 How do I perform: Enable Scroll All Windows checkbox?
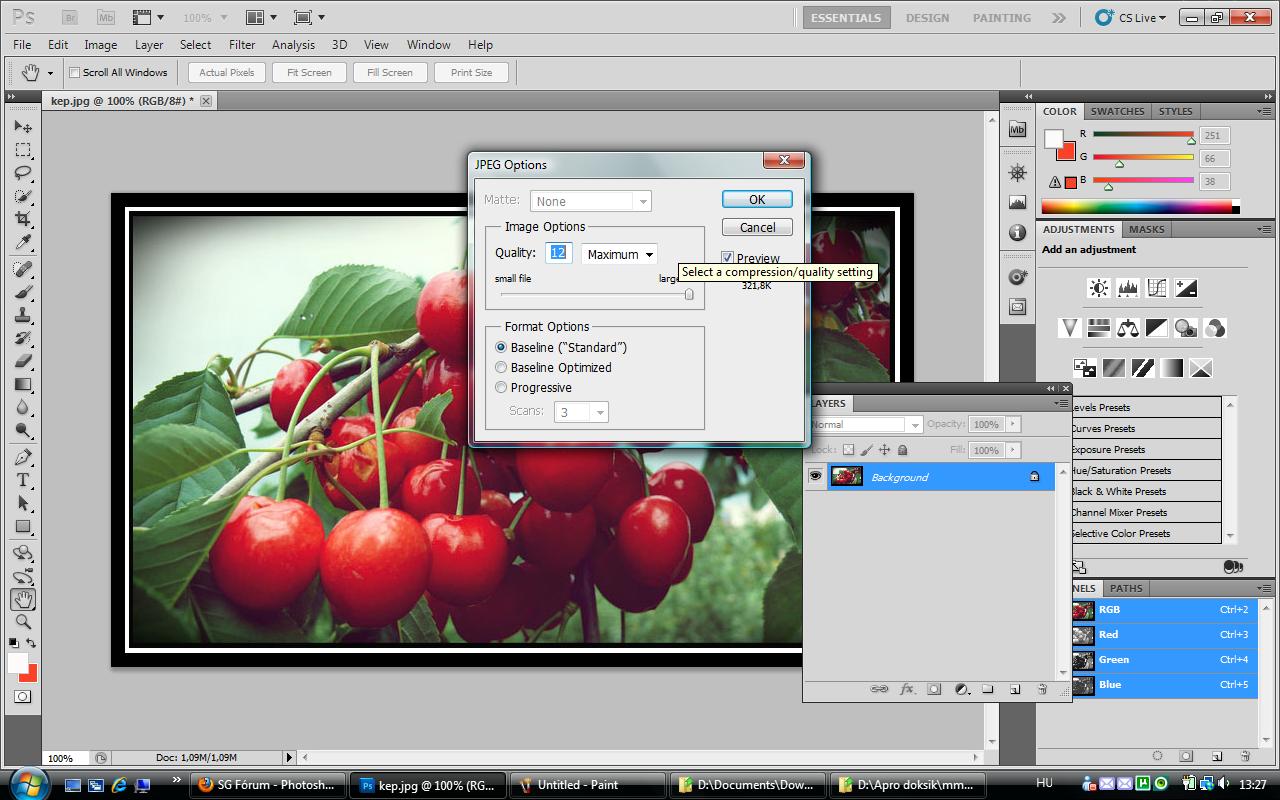75,73
